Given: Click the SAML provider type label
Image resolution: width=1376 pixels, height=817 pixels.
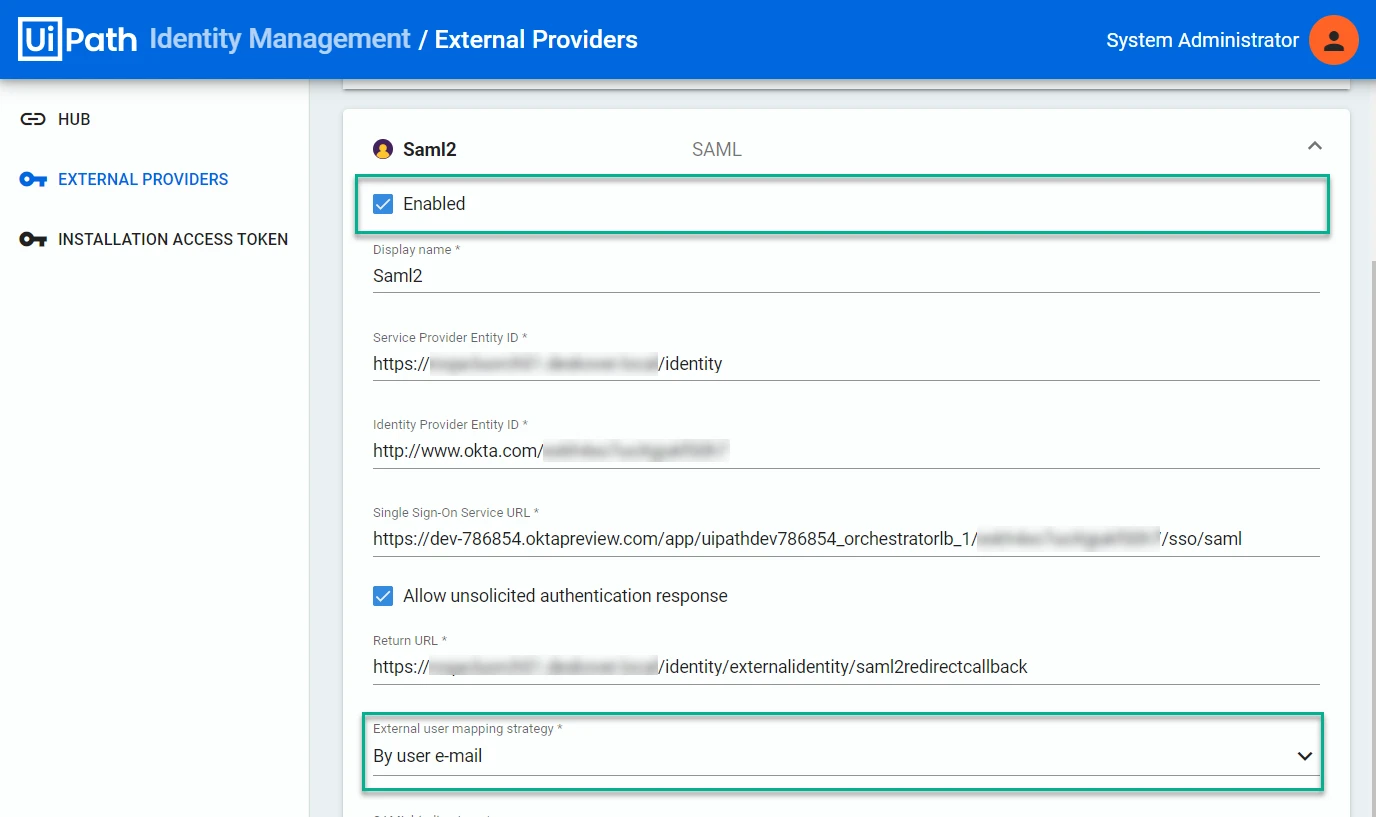Looking at the screenshot, I should [717, 150].
